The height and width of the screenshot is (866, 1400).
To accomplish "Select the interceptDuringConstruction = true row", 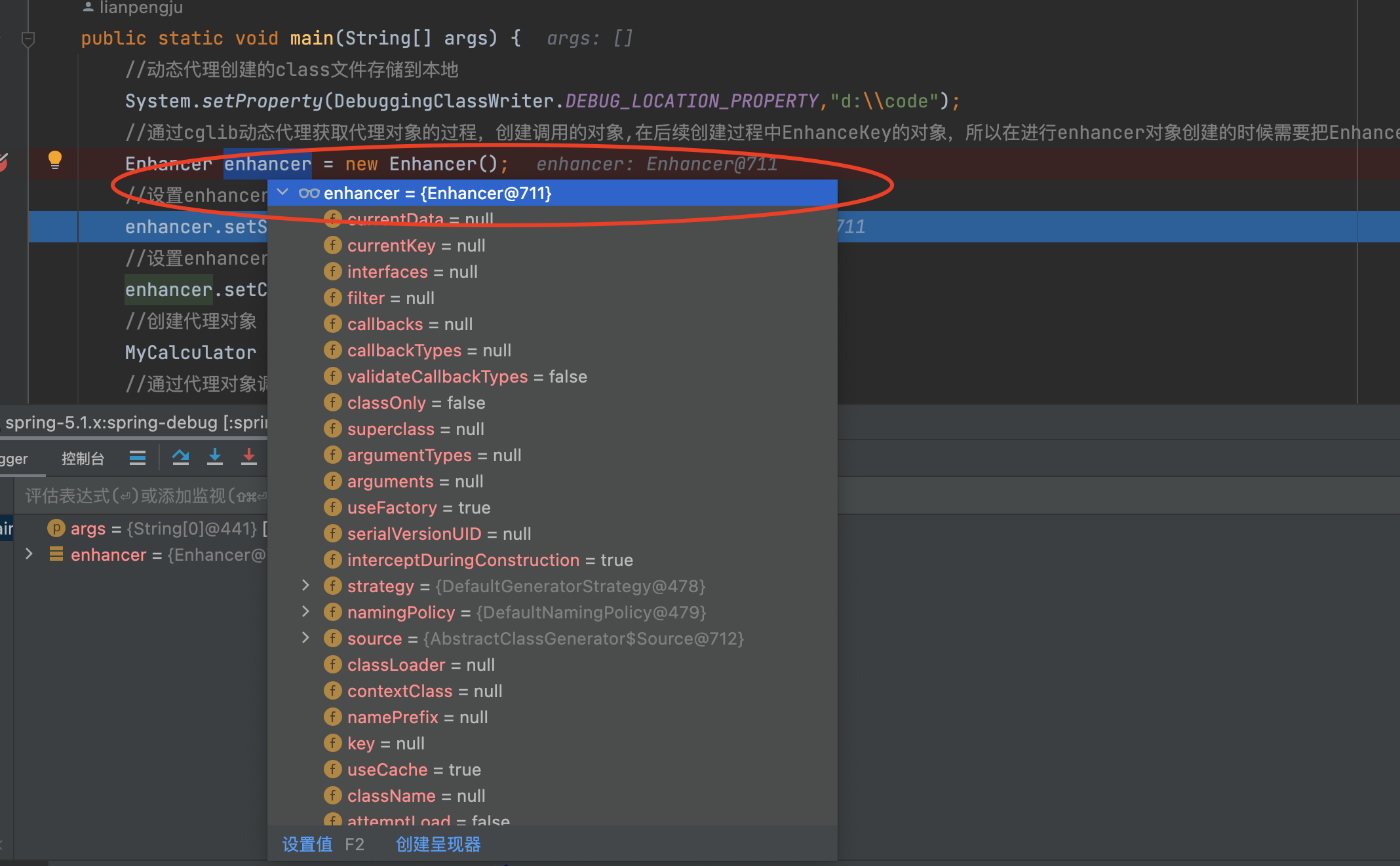I will pyautogui.click(x=553, y=560).
